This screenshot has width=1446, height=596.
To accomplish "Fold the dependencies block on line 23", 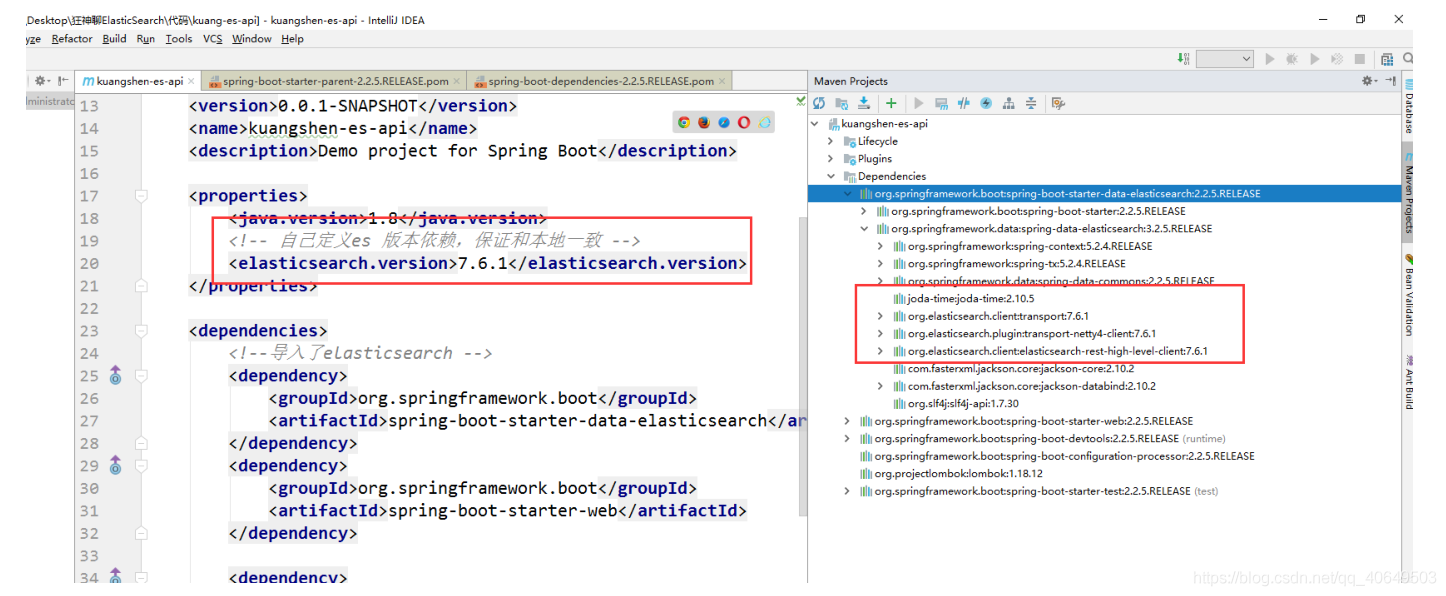I will coord(141,331).
